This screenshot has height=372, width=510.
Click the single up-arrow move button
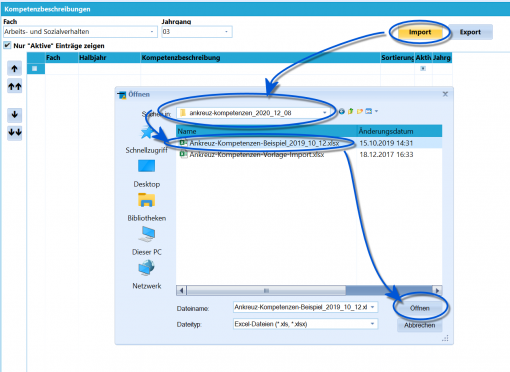point(14,69)
